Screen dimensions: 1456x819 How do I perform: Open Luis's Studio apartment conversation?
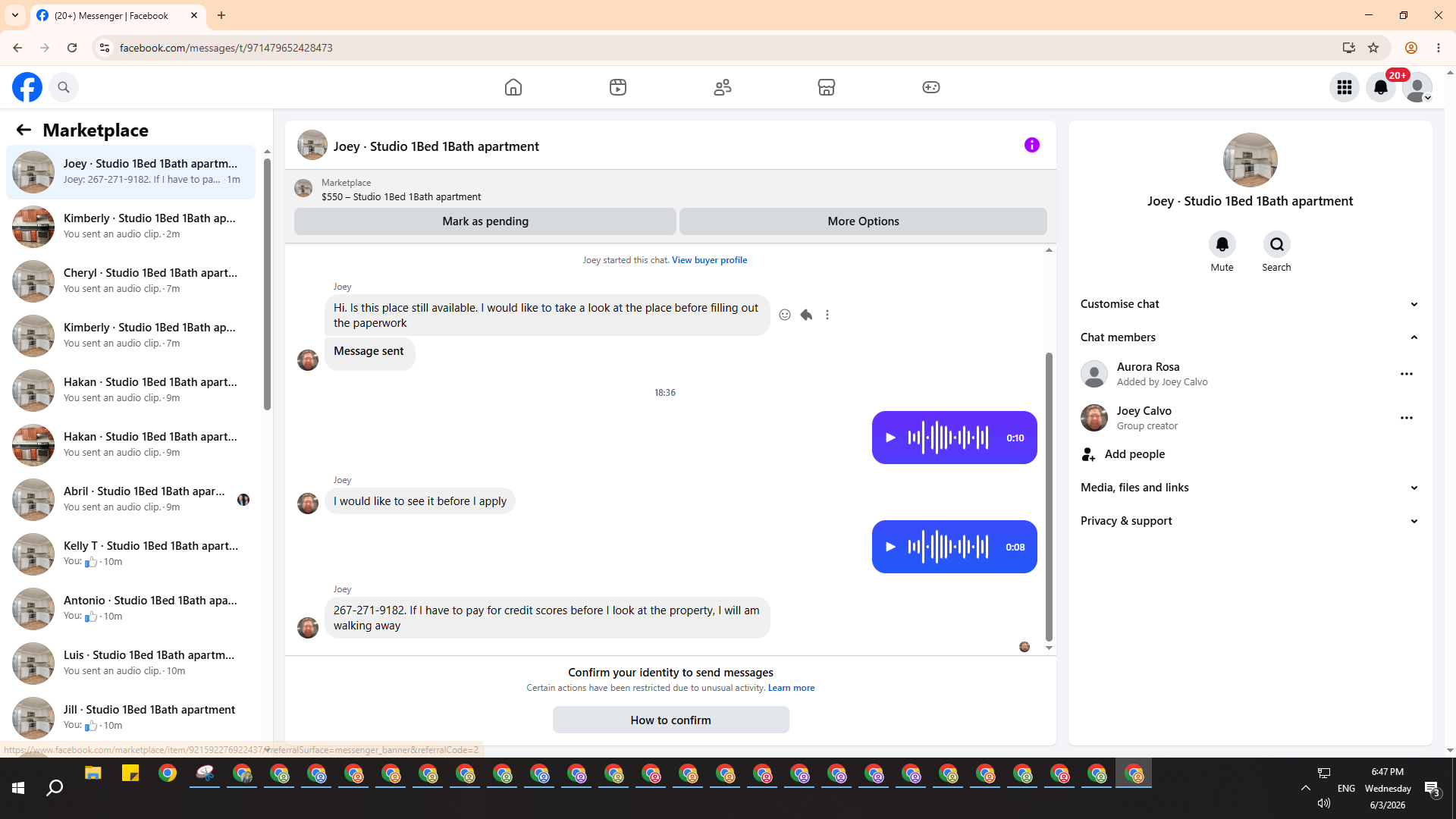131,664
